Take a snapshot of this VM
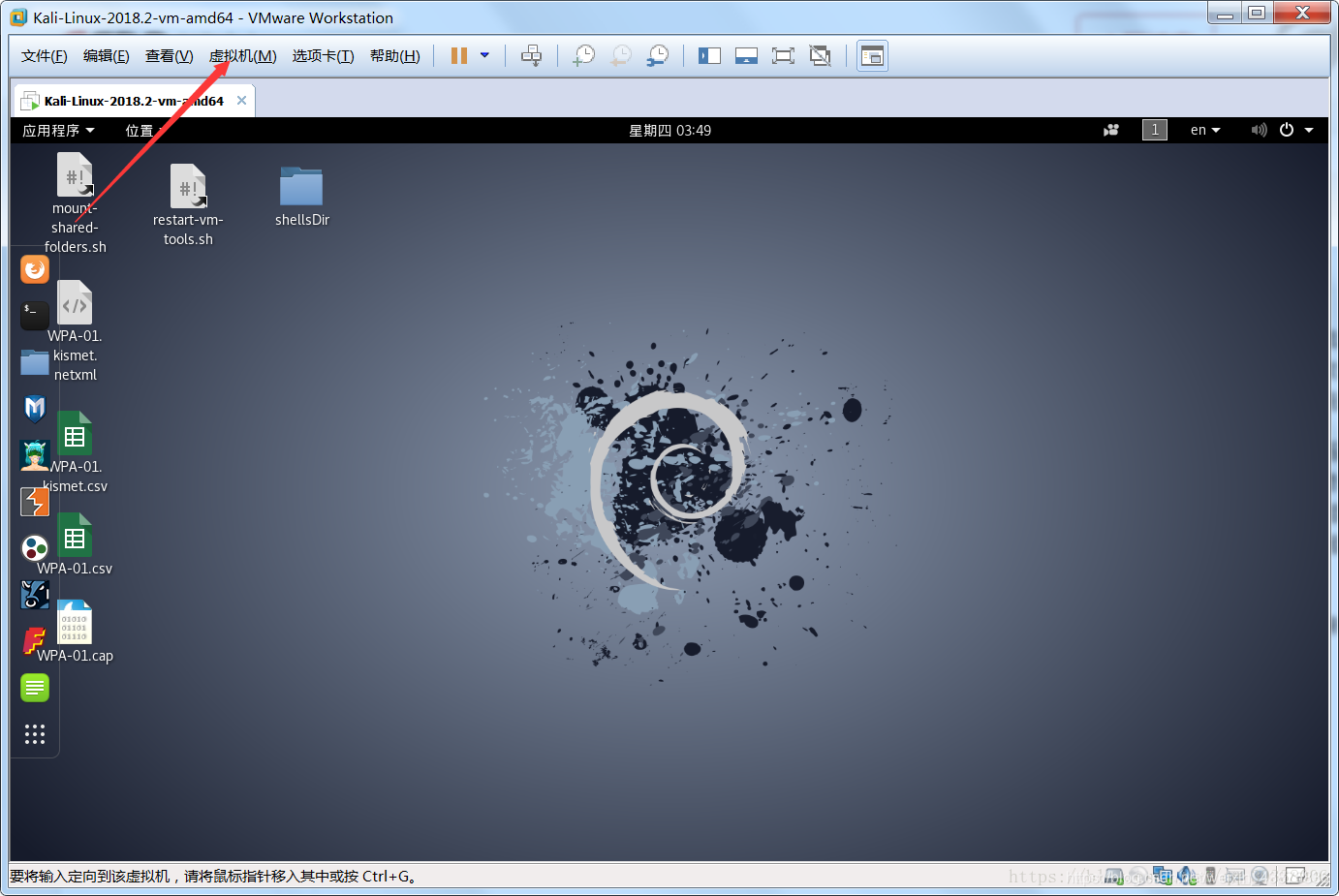The image size is (1339, 896). [x=583, y=56]
